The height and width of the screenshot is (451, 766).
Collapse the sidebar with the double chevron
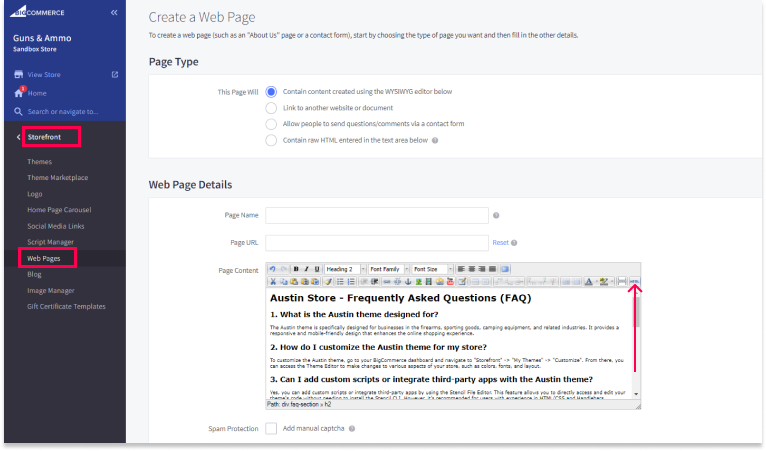point(114,12)
